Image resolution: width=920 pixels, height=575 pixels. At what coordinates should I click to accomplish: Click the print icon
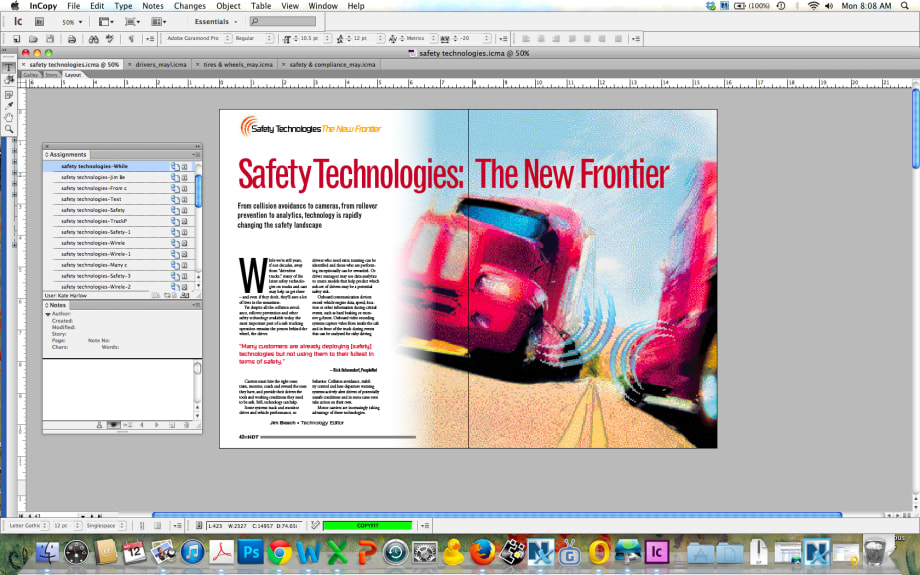[x=72, y=39]
